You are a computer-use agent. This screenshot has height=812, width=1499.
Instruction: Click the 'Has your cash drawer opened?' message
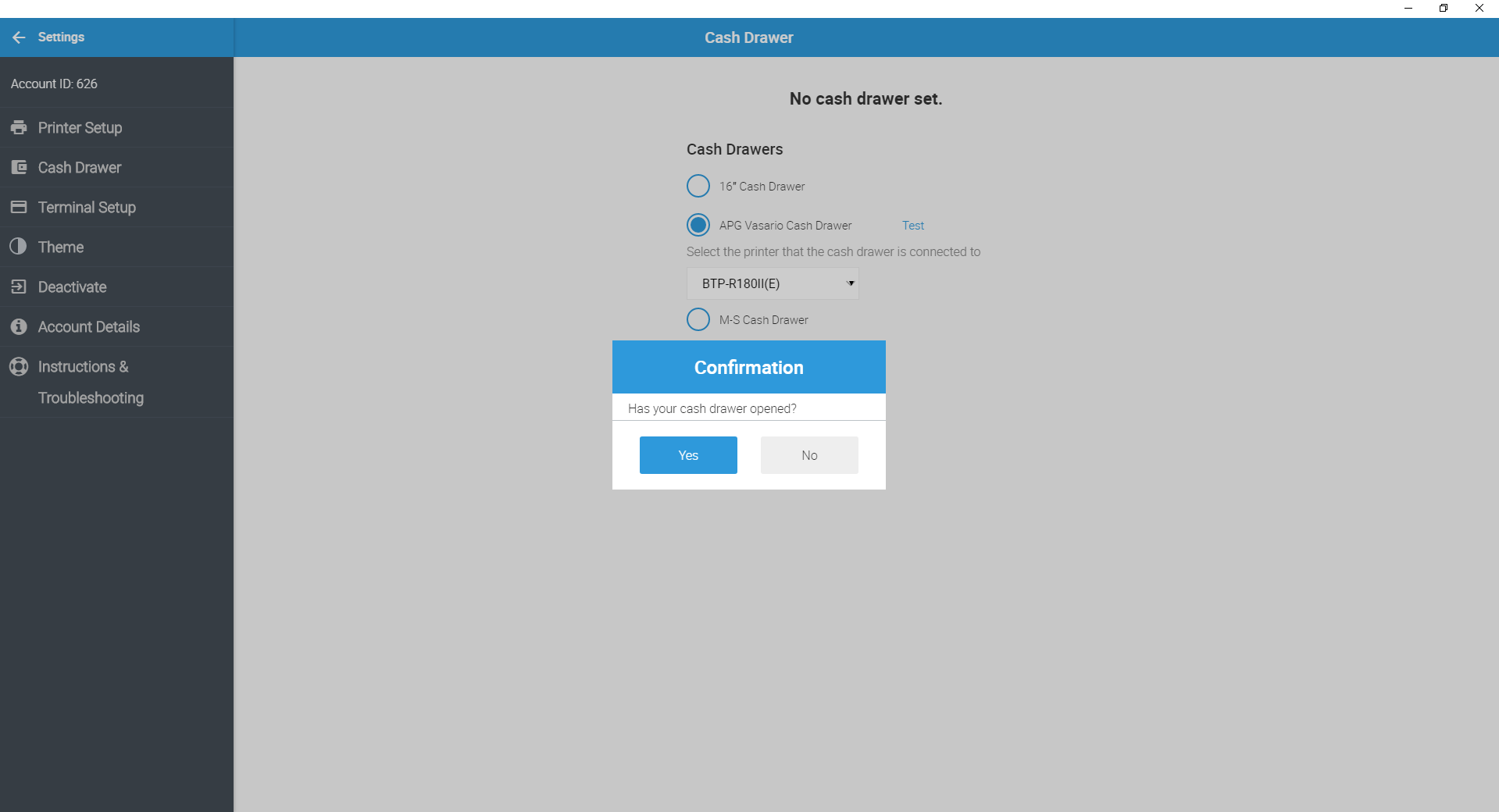(712, 408)
